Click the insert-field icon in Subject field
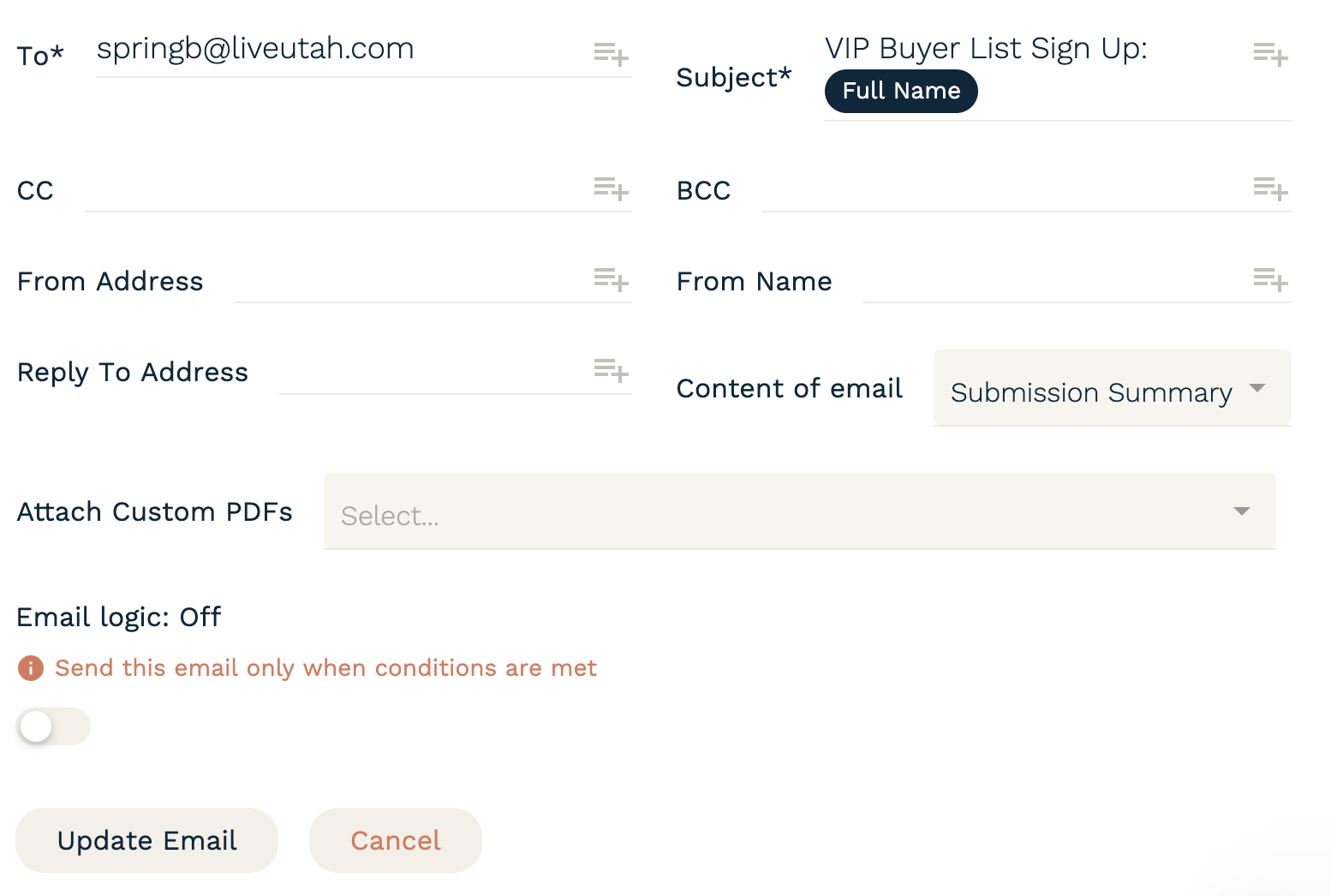 1271,55
